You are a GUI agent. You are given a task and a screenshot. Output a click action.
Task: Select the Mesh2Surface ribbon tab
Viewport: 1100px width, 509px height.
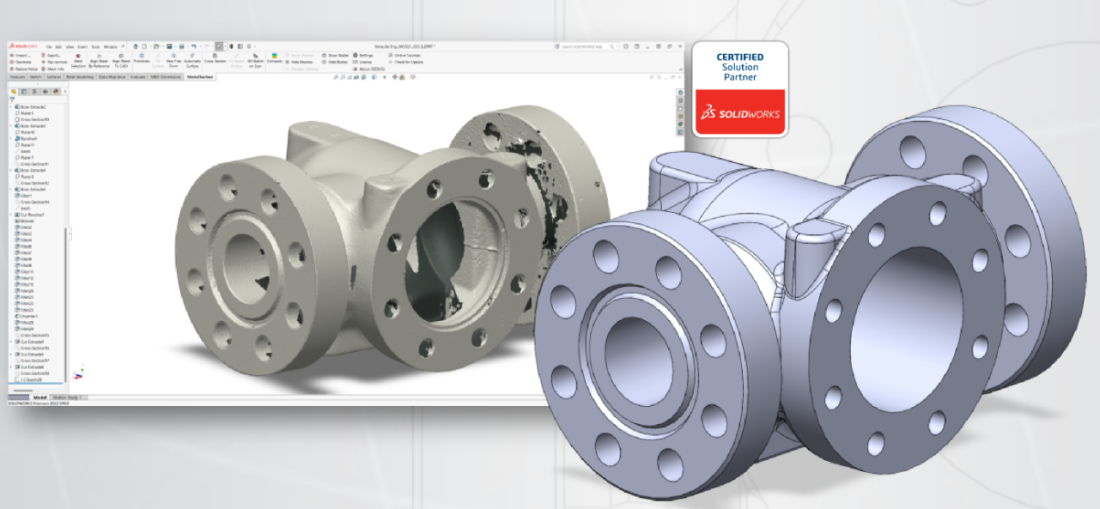click(200, 76)
